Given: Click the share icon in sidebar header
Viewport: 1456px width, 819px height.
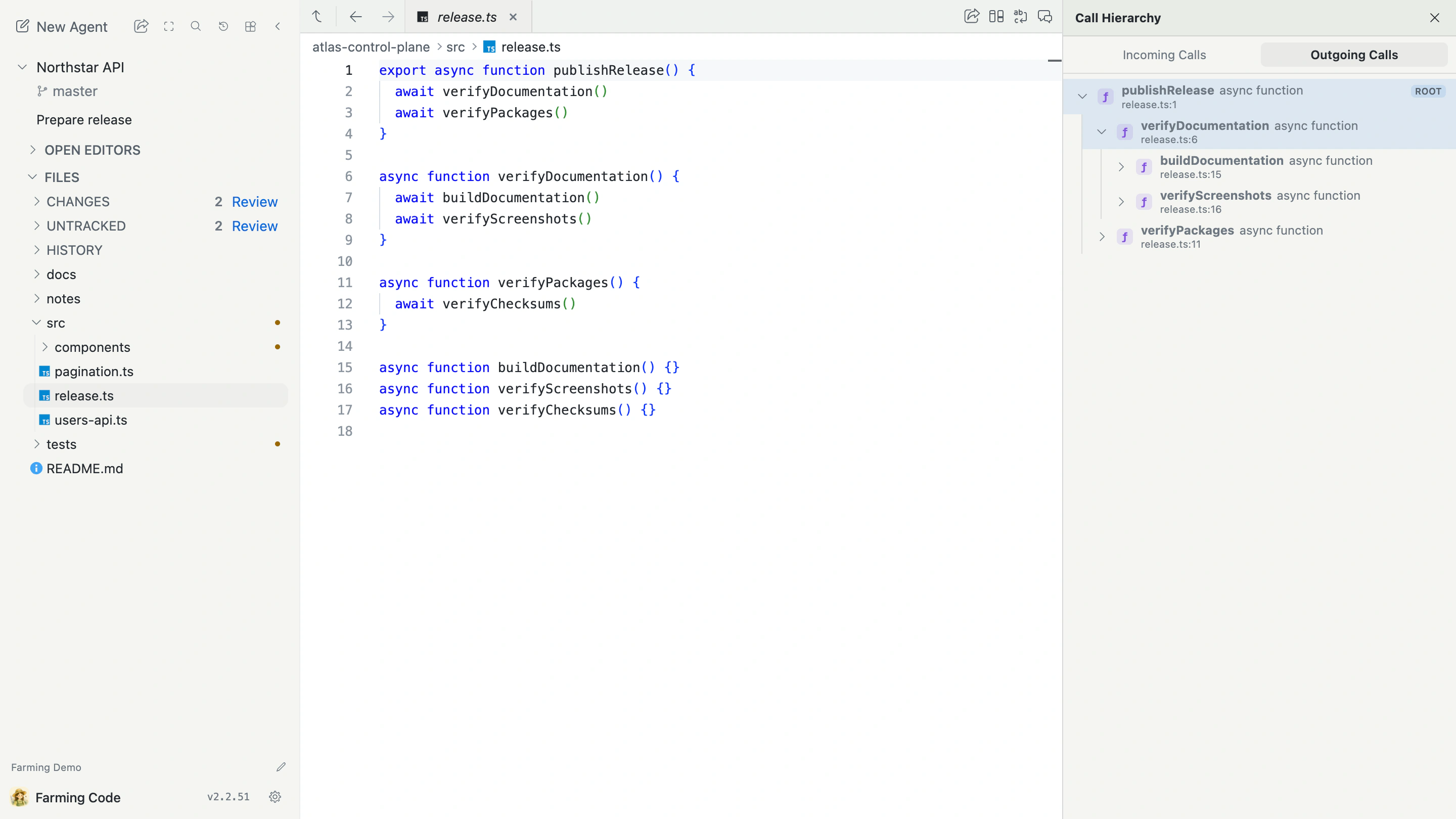Looking at the screenshot, I should [x=141, y=26].
